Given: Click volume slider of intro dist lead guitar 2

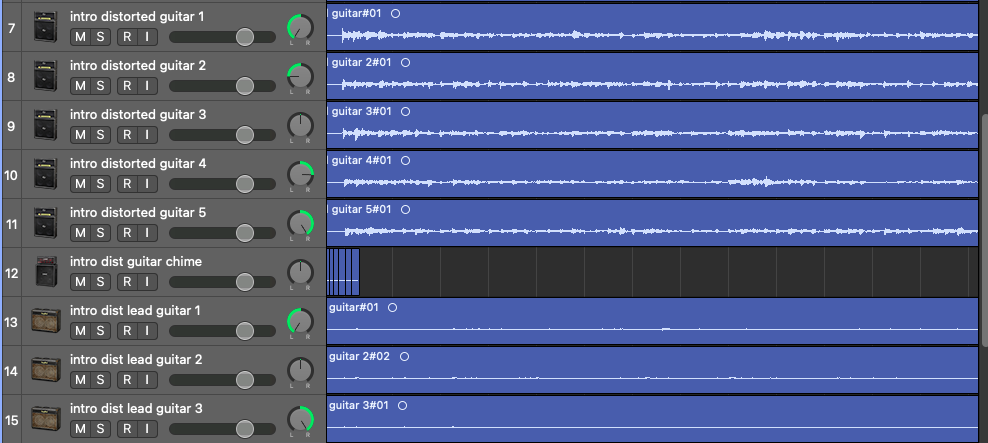Looking at the screenshot, I should click(222, 381).
